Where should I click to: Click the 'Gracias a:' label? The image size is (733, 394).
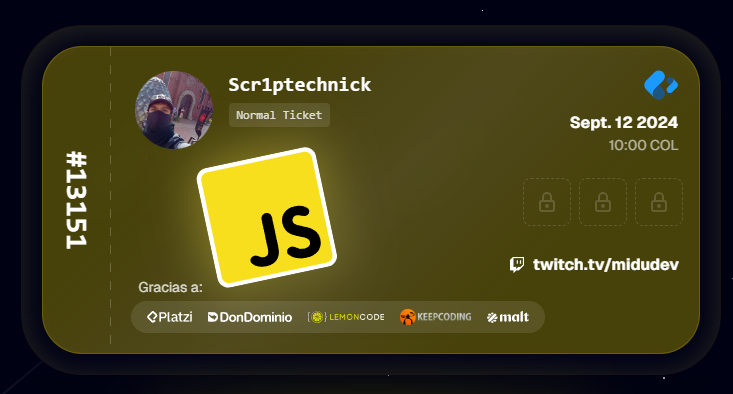(x=171, y=287)
